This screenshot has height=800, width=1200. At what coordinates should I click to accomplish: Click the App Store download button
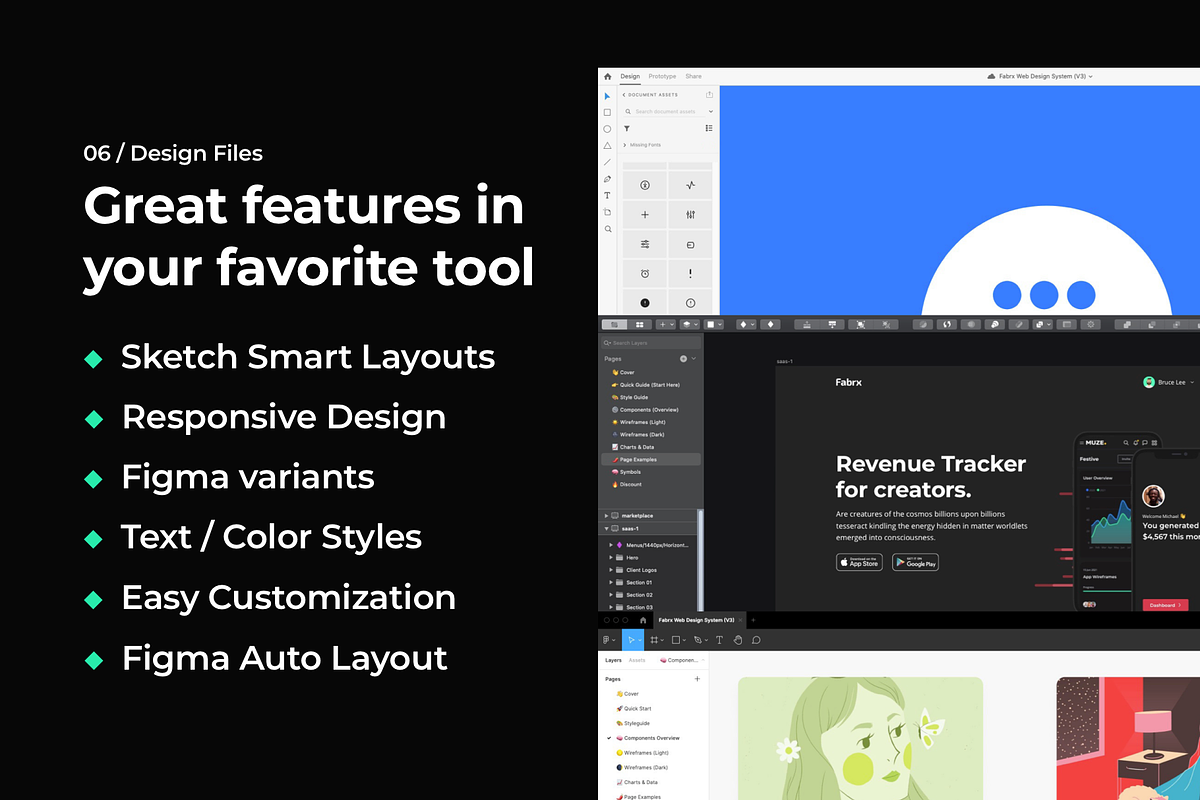tap(859, 562)
